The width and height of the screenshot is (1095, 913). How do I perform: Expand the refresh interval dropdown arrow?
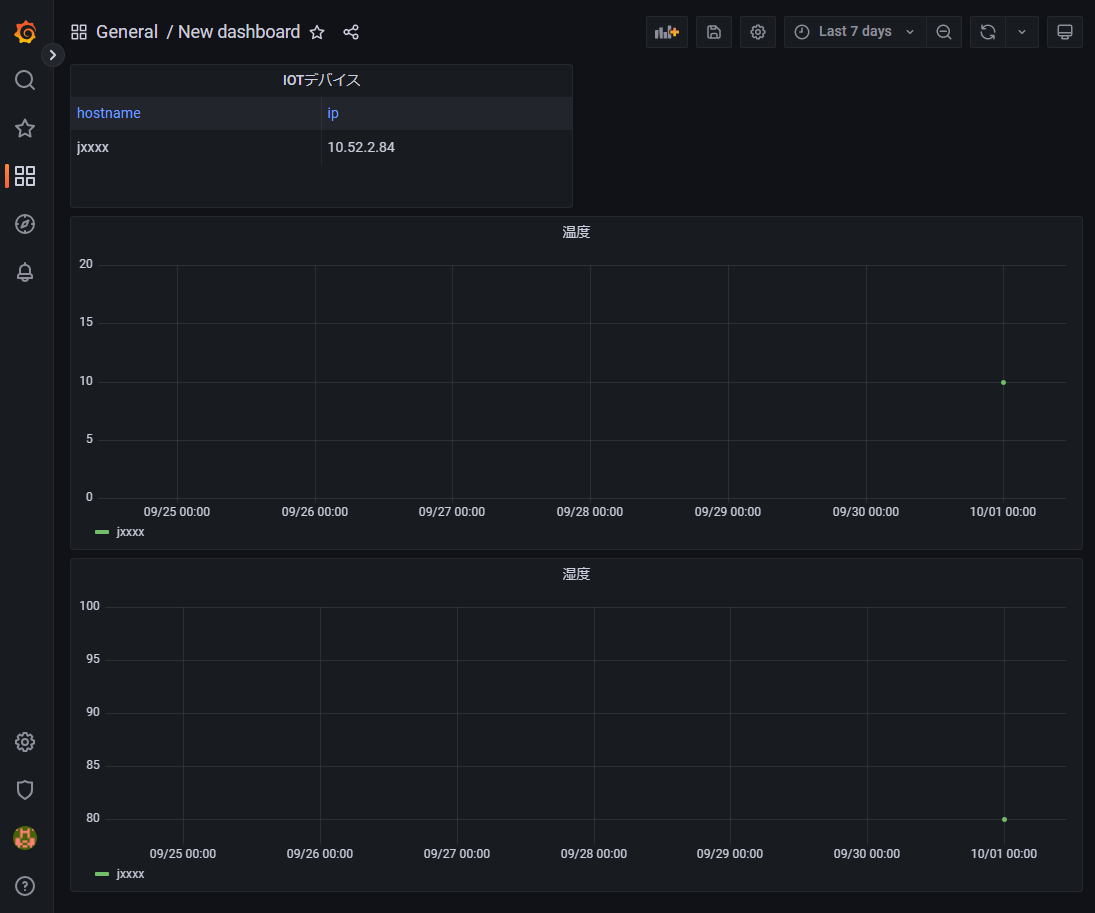[x=1021, y=32]
